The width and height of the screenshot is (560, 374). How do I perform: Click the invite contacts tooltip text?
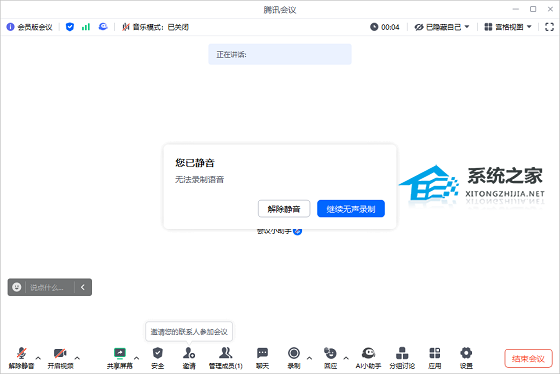(189, 332)
